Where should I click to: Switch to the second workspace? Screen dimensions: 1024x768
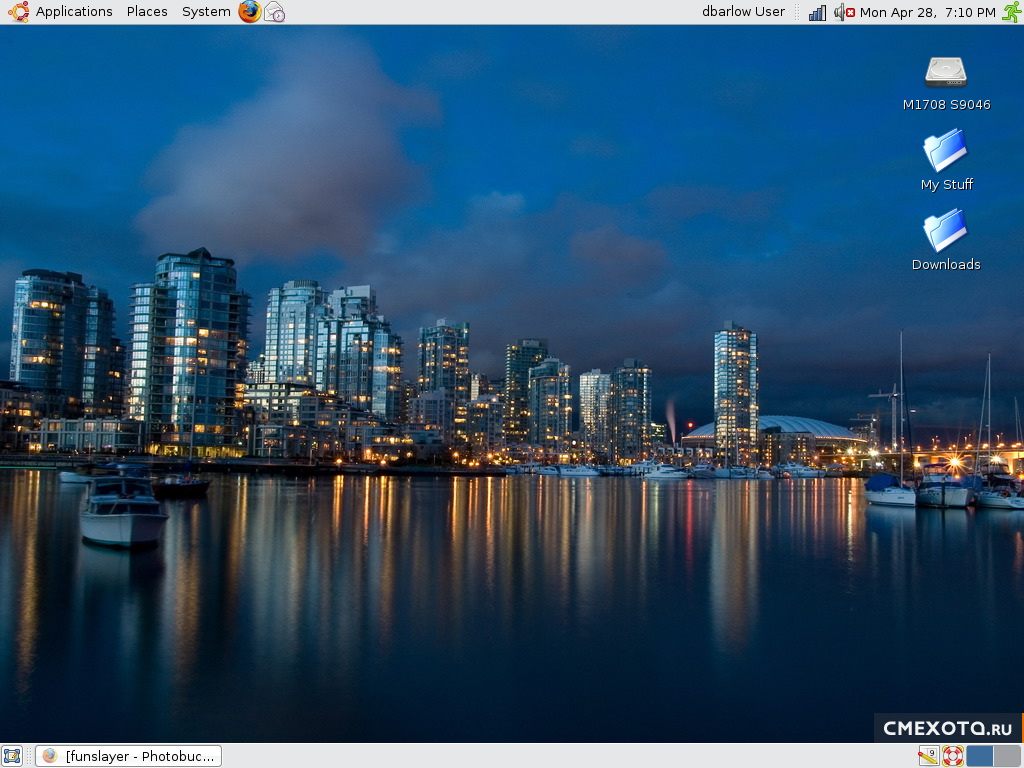point(1007,756)
